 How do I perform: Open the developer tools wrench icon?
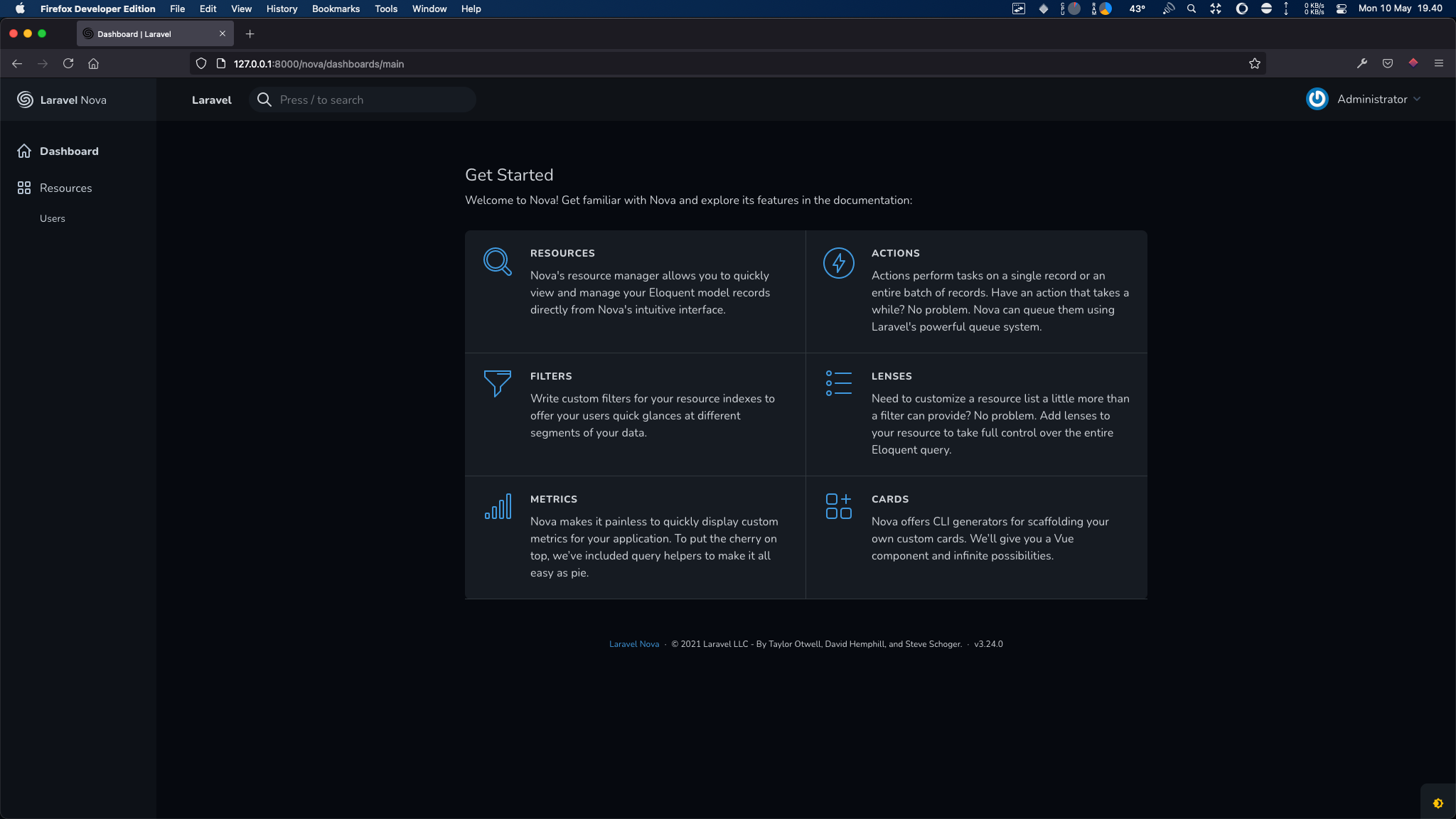[x=1362, y=63]
